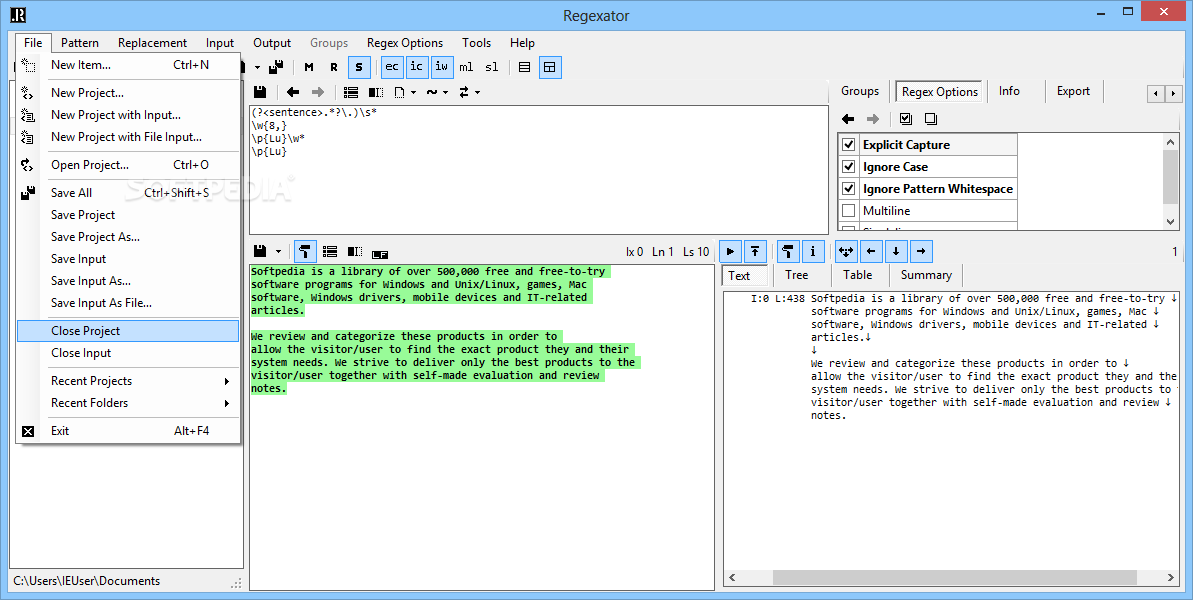Click the check-all icon in Regex Options
This screenshot has height=600, width=1193.
[x=905, y=119]
